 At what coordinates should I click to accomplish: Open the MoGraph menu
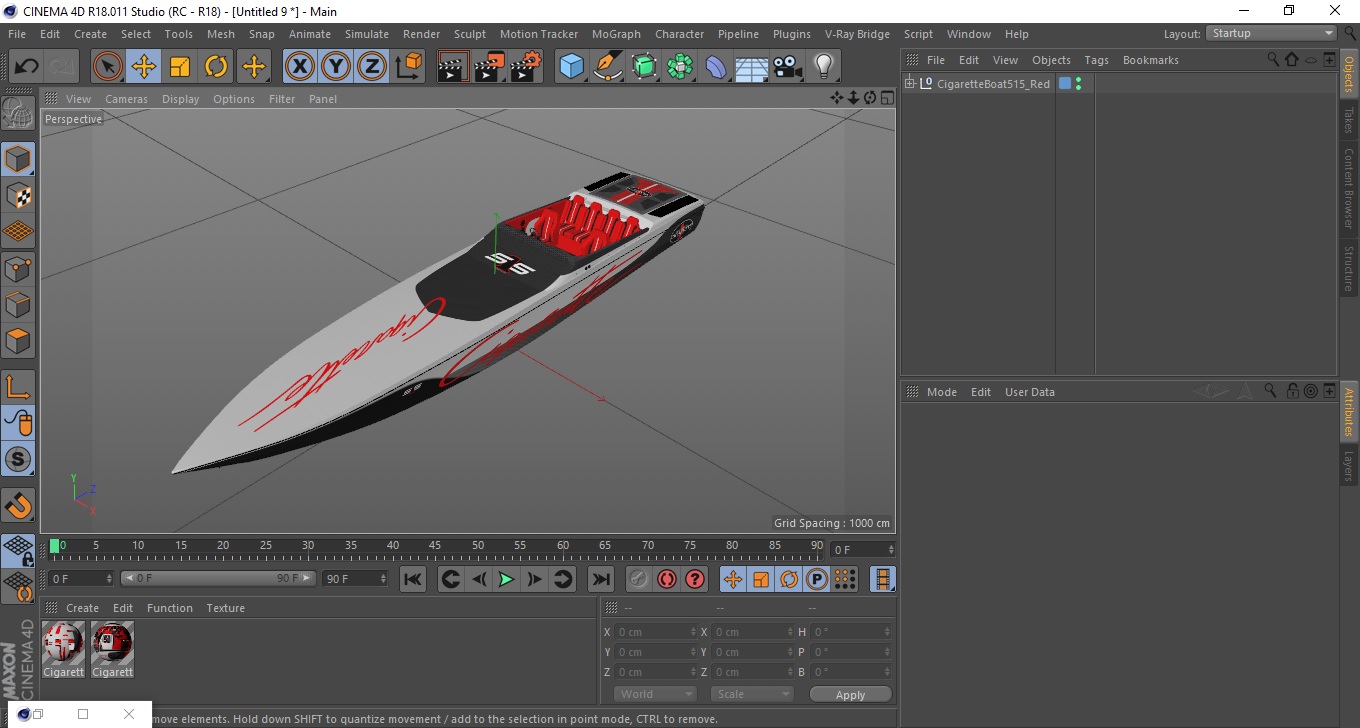click(x=616, y=34)
